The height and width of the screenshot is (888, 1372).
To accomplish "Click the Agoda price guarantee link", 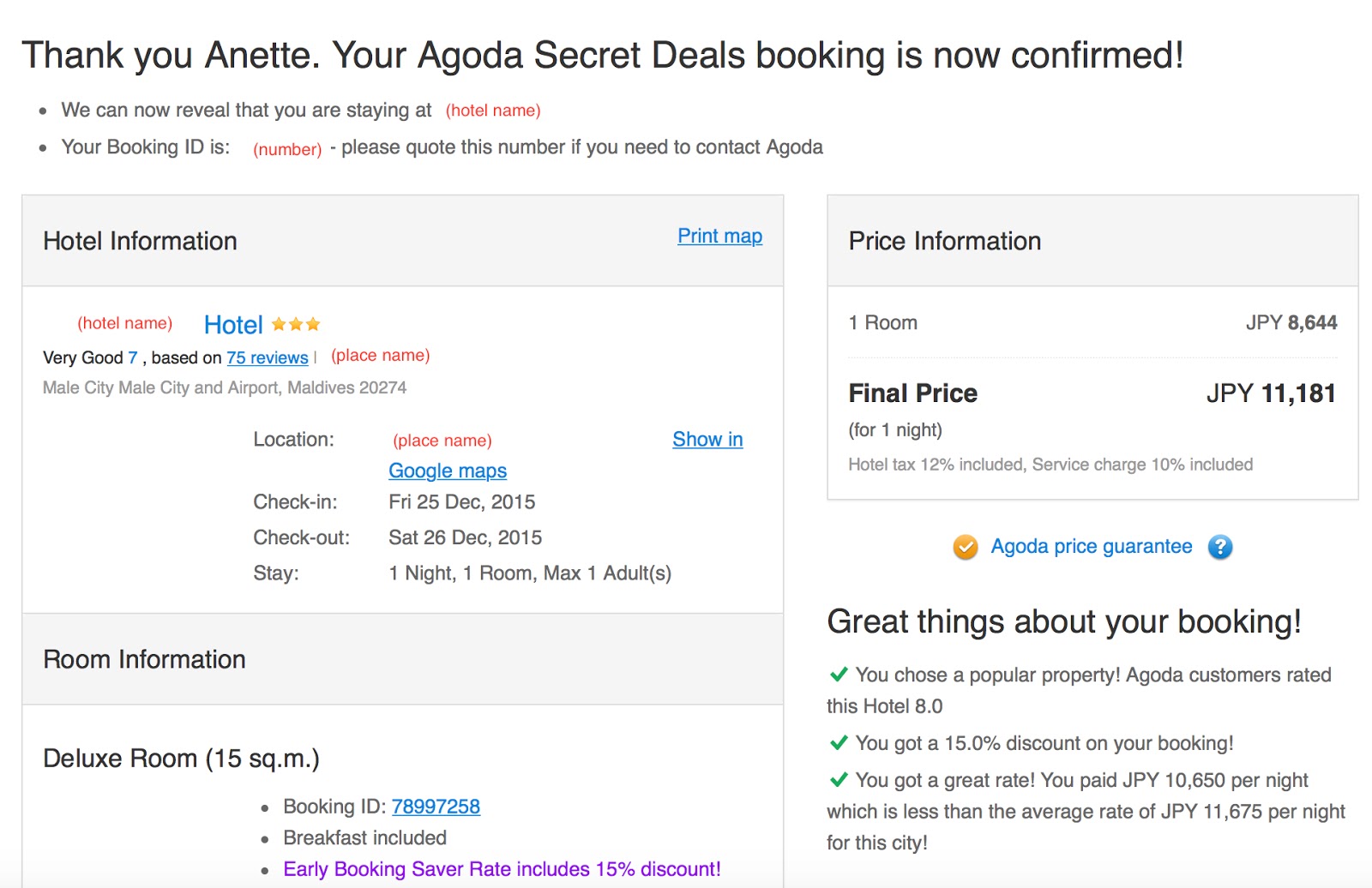I will pyautogui.click(x=1091, y=547).
